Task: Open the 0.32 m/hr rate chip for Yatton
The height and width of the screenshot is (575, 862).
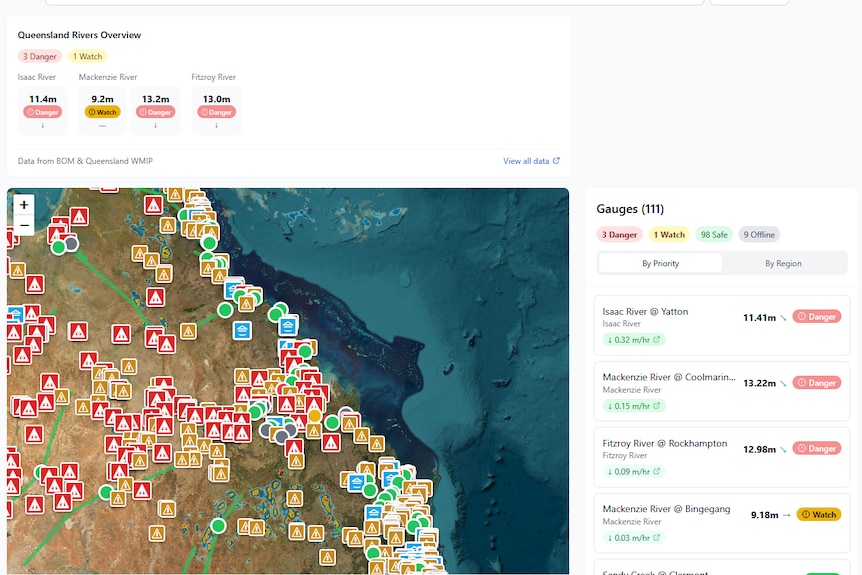Action: click(634, 340)
